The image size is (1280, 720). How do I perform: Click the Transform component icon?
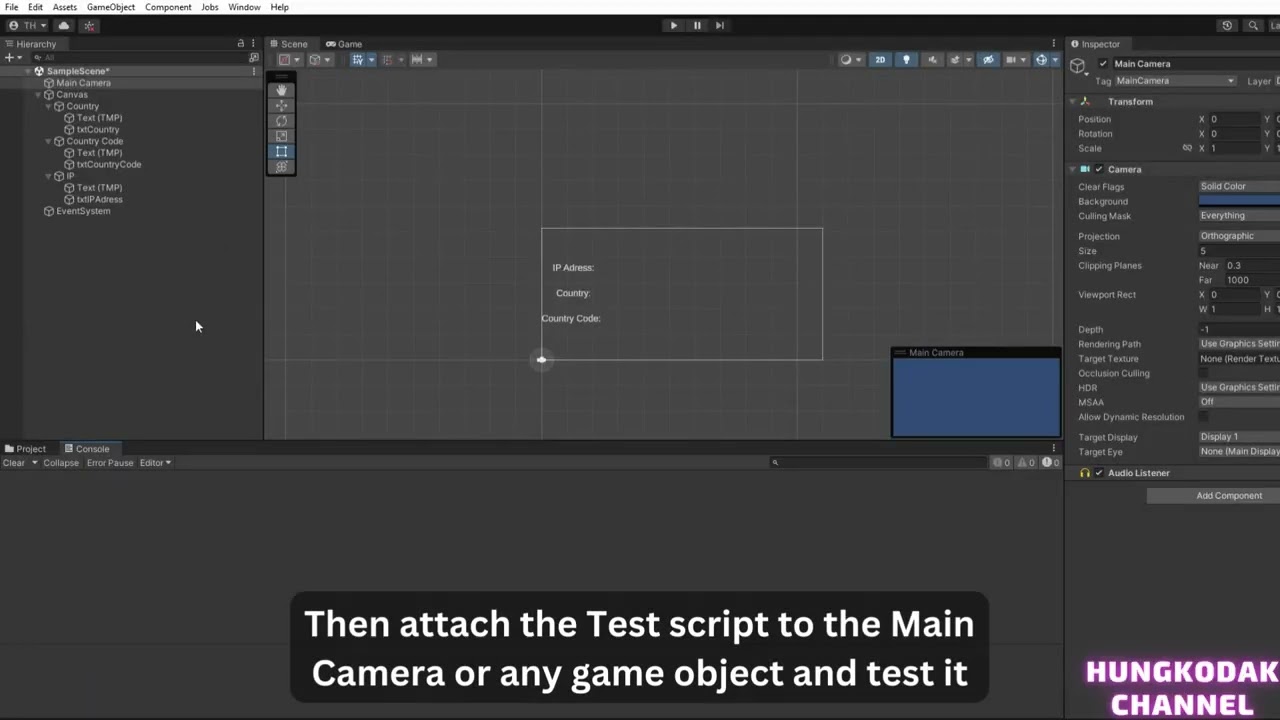coord(1085,101)
